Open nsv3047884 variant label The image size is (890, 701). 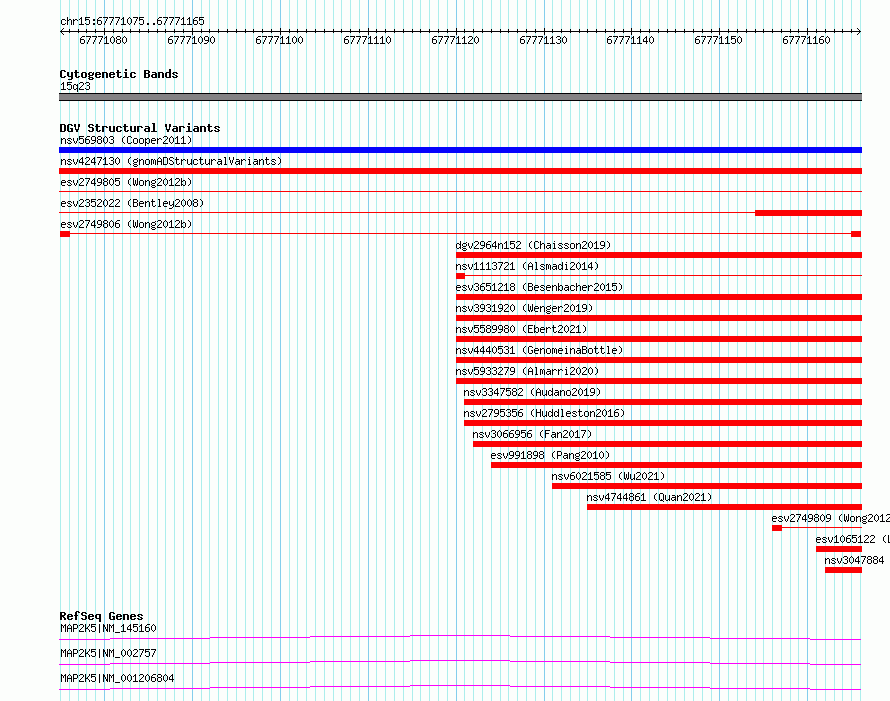[x=854, y=560]
